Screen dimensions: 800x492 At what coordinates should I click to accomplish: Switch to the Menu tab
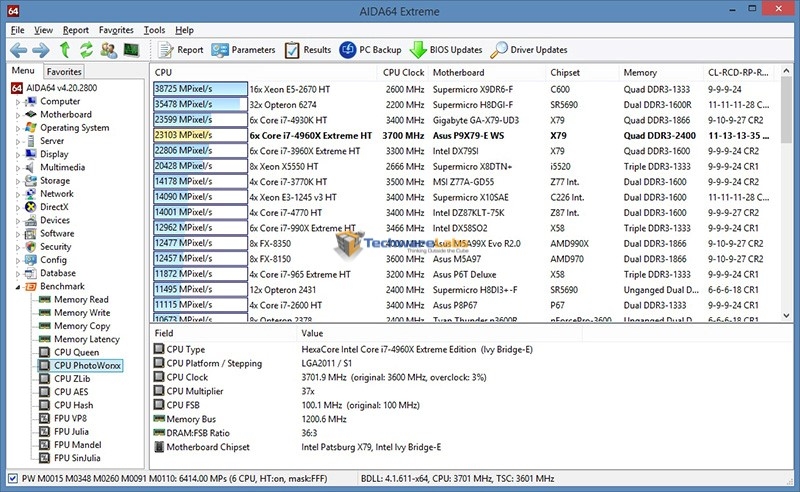[x=23, y=70]
